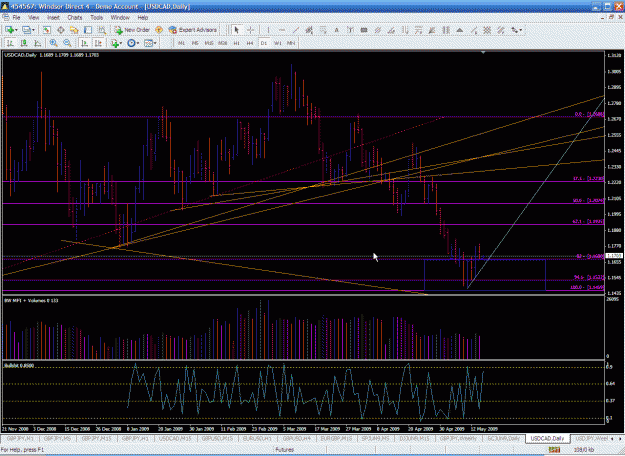Show the Market Watch window
625x456 pixels.
point(47,30)
